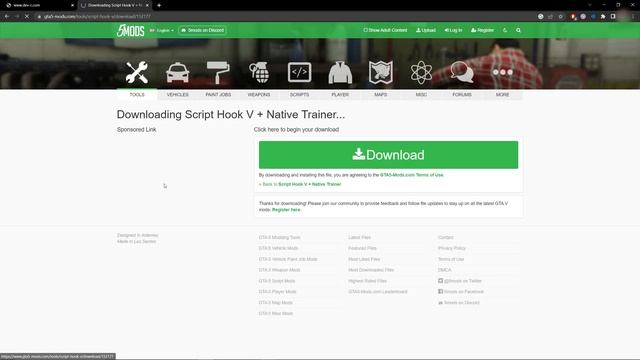Open Terms of Use footer link
Viewport: 640px width, 360px height.
coord(451,259)
